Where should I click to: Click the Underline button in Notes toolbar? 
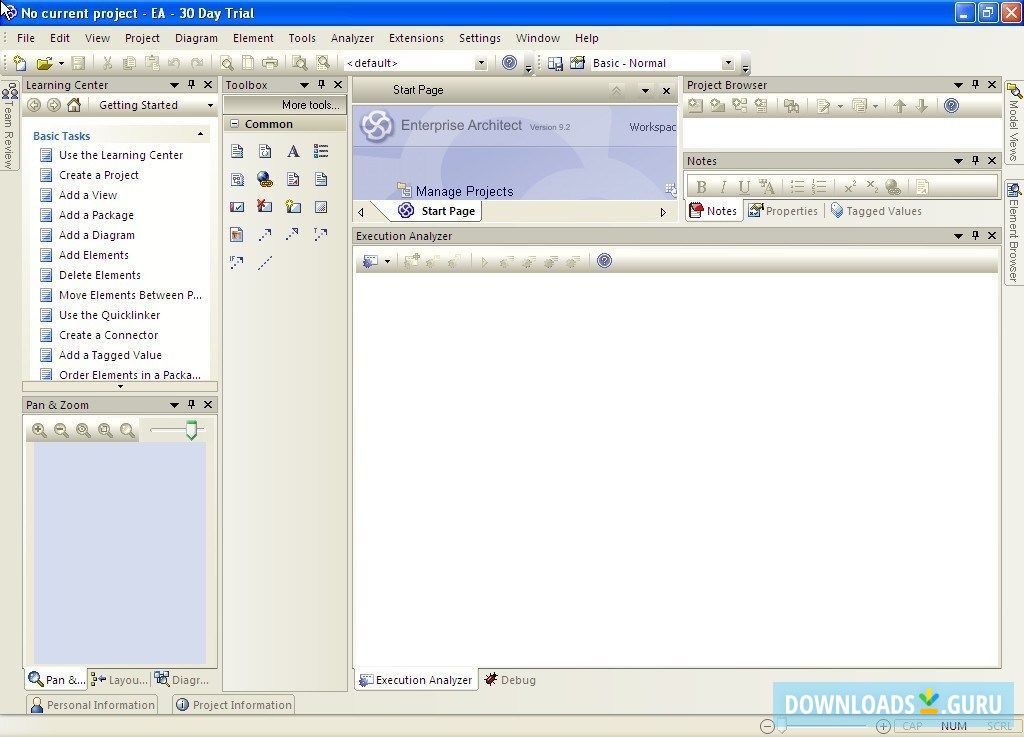(x=744, y=187)
